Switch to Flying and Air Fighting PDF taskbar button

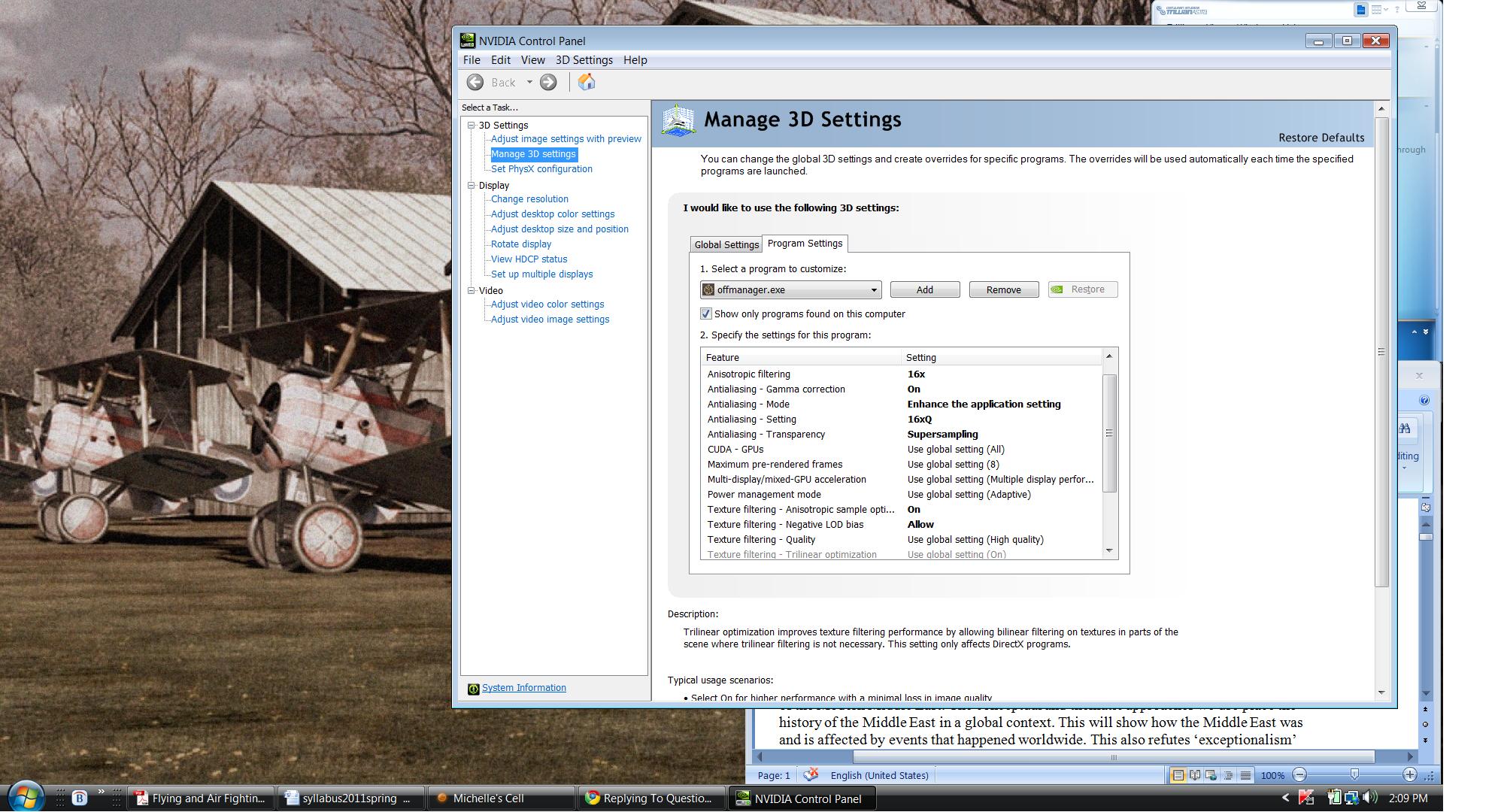201,798
